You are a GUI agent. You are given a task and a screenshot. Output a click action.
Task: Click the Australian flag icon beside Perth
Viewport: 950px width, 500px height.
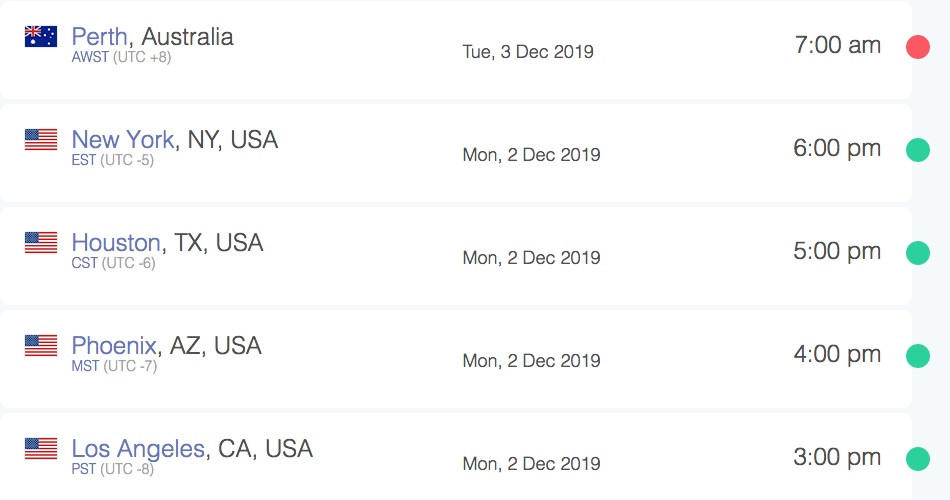pos(41,36)
